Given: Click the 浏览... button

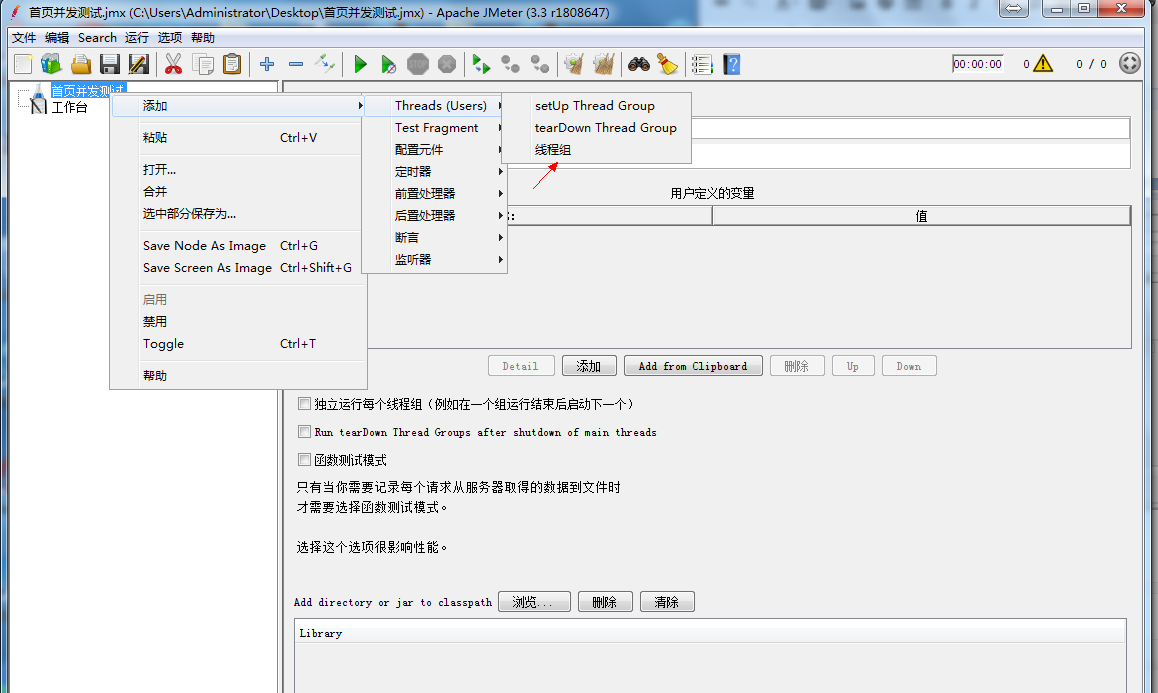Looking at the screenshot, I should pyautogui.click(x=534, y=601).
